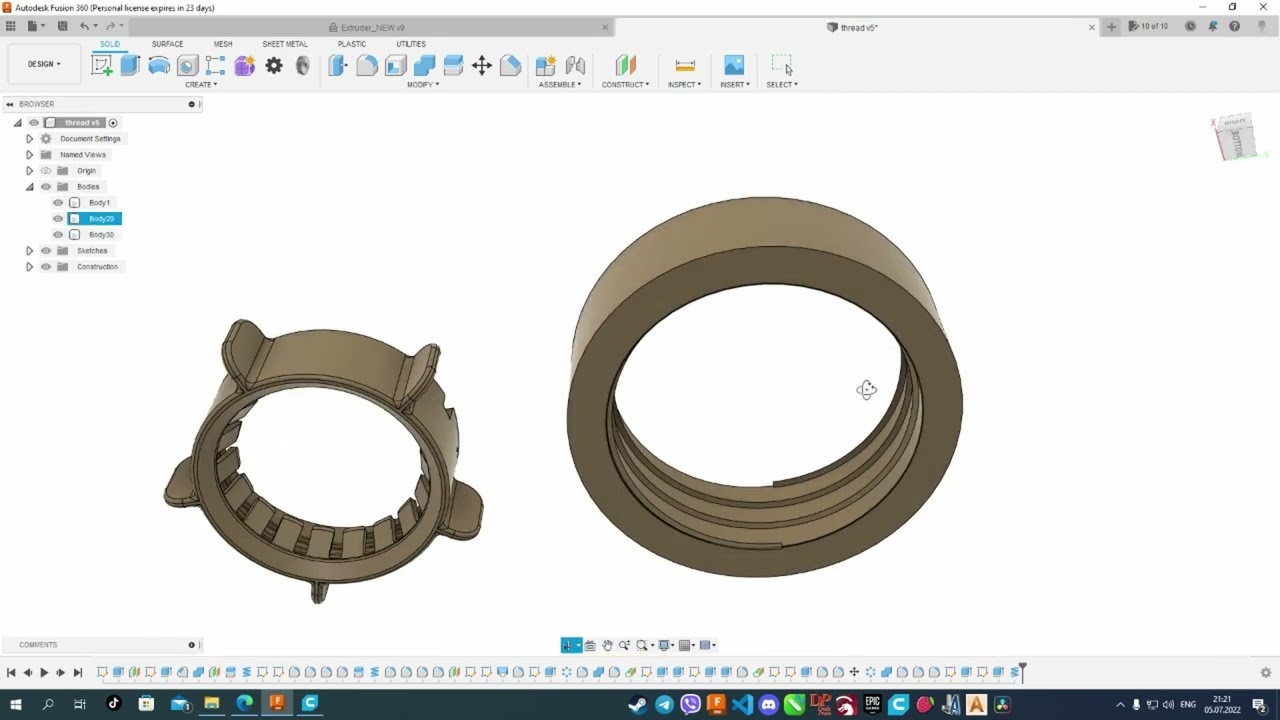1280x720 pixels.
Task: Expand Construction node
Action: click(29, 267)
